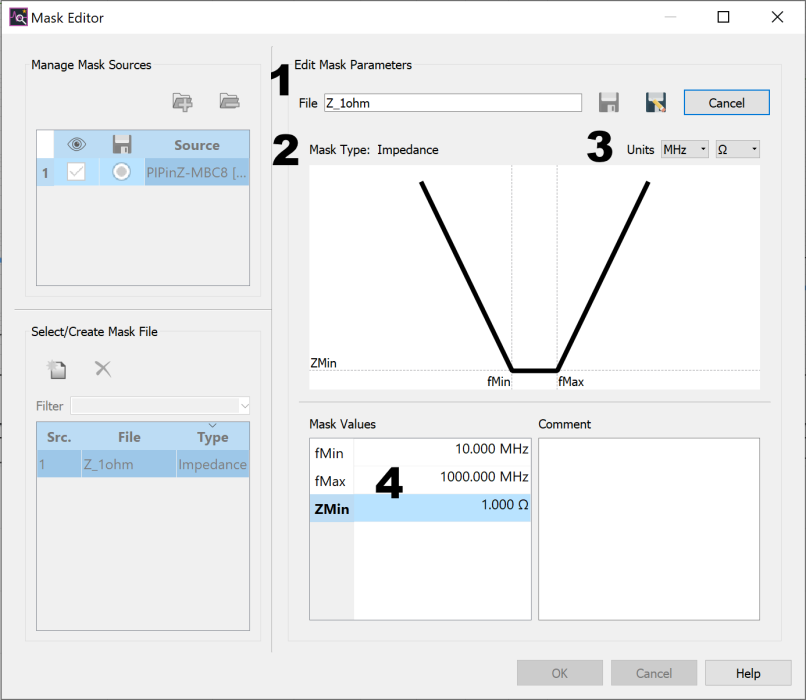Open the Ω impedance units dropdown

click(737, 149)
